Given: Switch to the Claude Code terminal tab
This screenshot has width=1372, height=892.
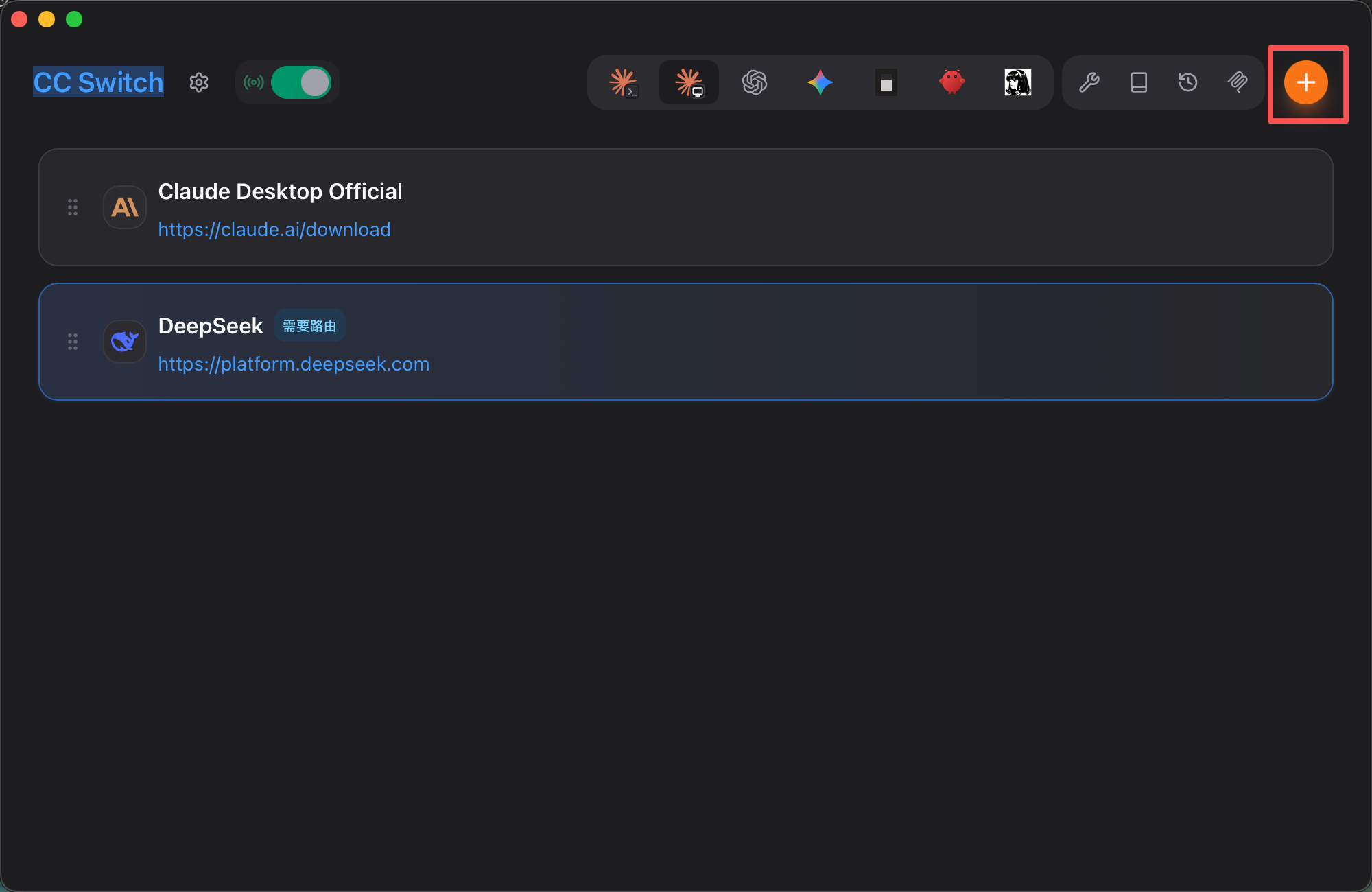Looking at the screenshot, I should (x=624, y=82).
